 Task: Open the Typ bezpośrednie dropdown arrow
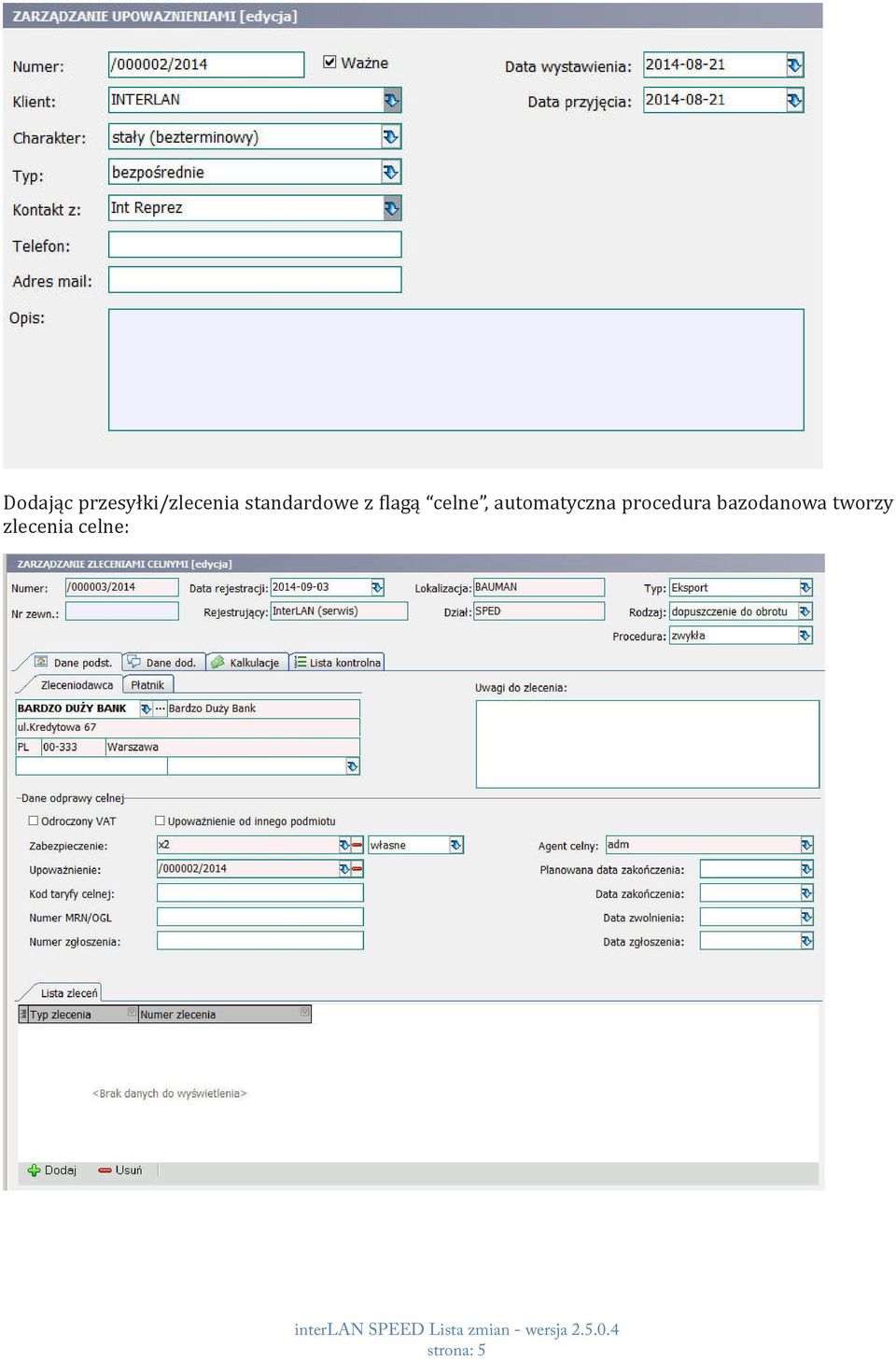(x=391, y=173)
